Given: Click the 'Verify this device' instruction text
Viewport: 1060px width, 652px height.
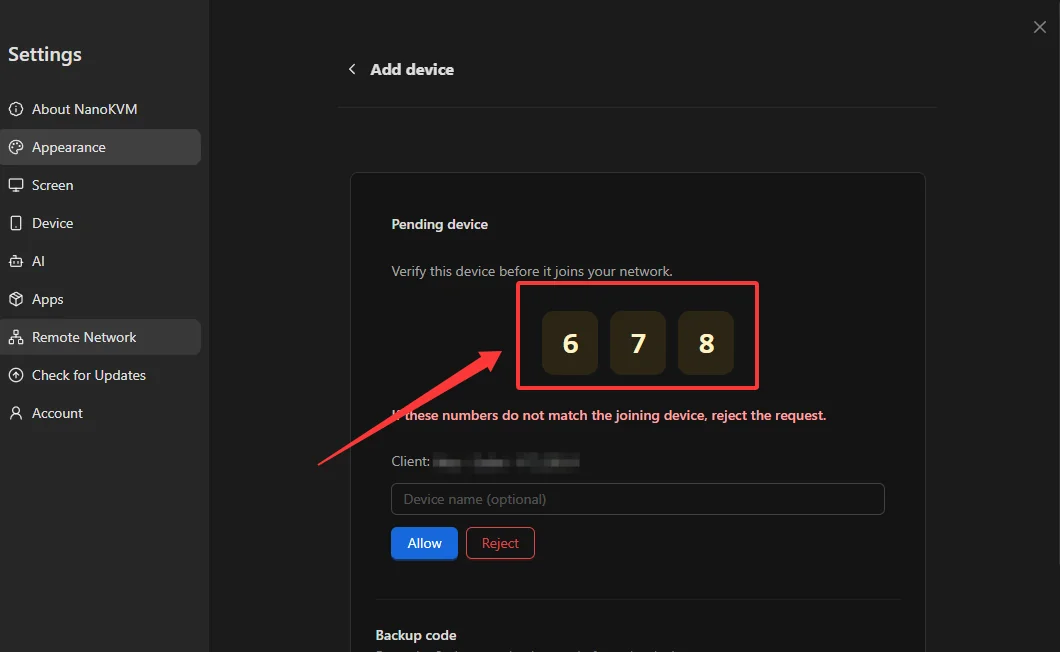Looking at the screenshot, I should (x=531, y=271).
